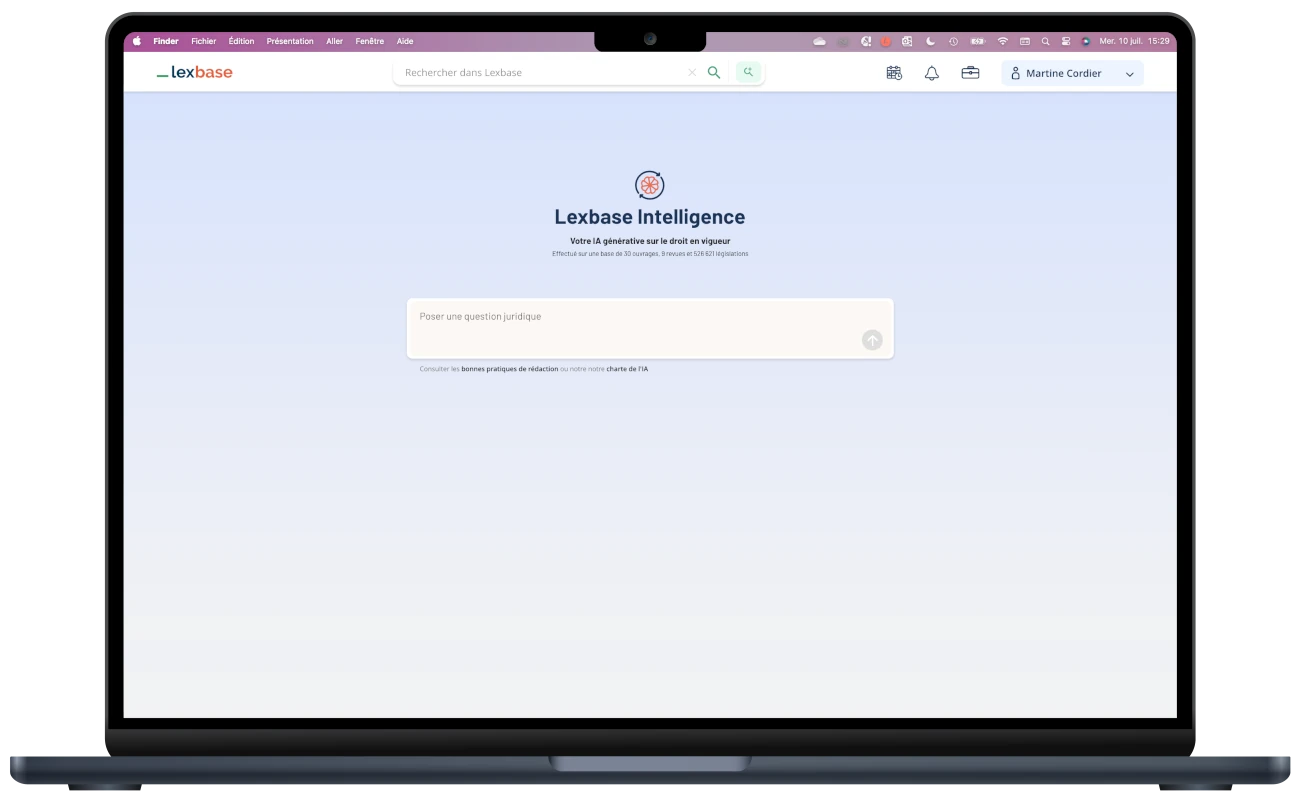Click the red timer icon in menu bar
This screenshot has height=795, width=1300.
pyautogui.click(x=886, y=41)
